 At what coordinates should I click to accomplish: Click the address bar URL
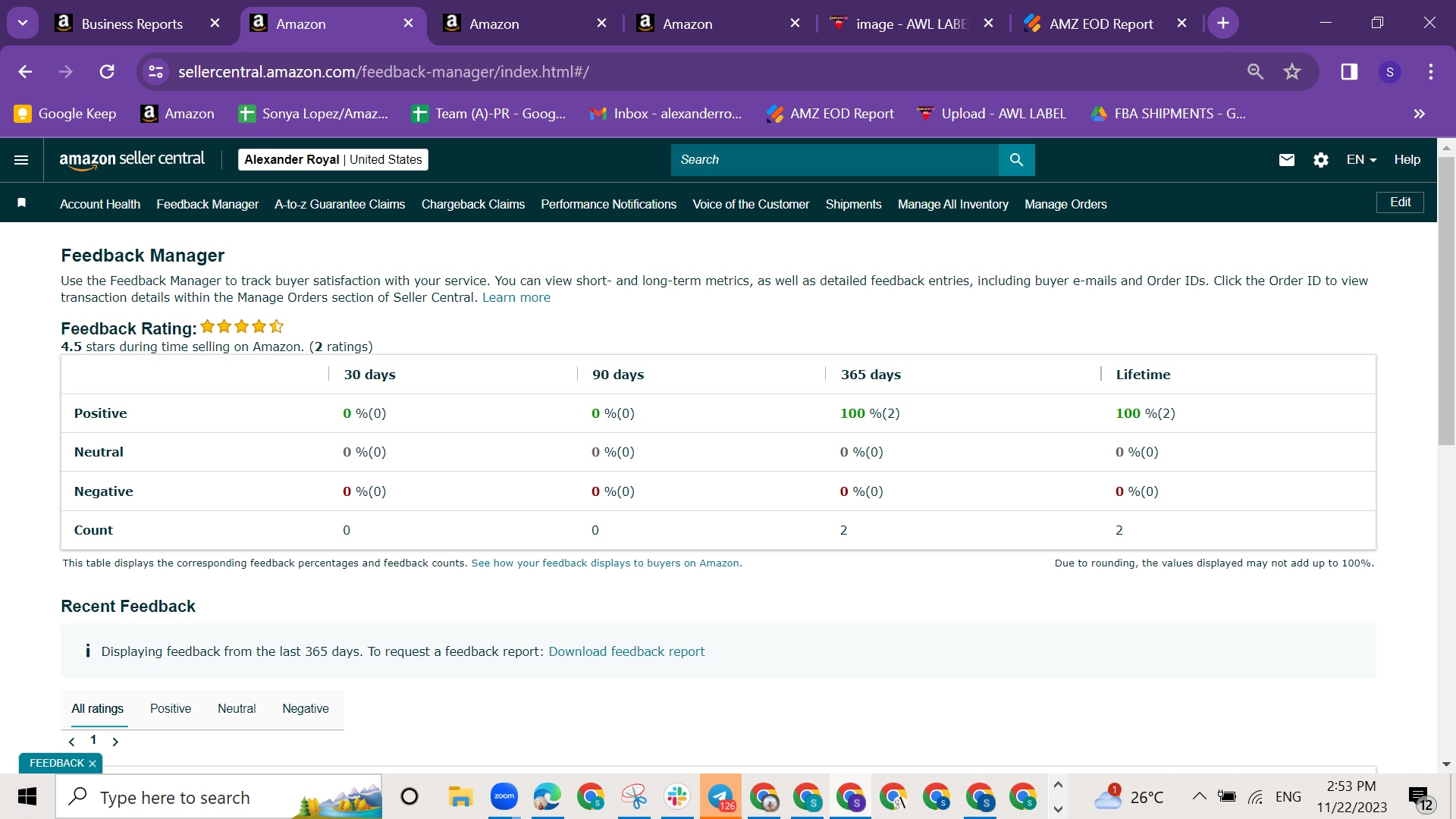(x=384, y=72)
